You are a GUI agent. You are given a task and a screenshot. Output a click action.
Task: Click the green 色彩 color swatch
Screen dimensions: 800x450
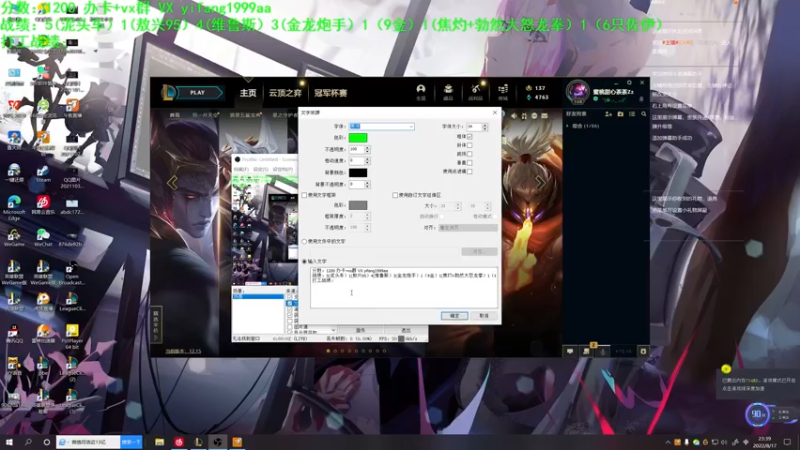tap(358, 138)
